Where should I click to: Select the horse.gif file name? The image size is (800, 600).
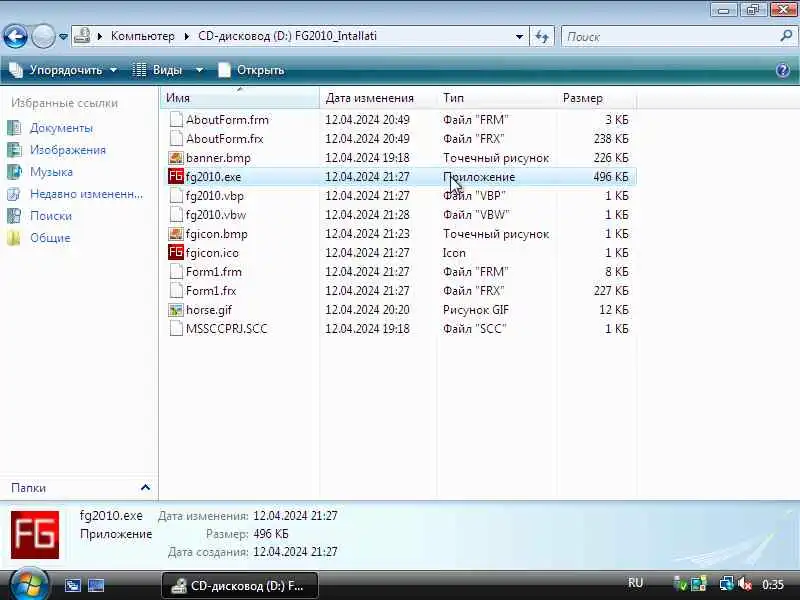click(209, 310)
